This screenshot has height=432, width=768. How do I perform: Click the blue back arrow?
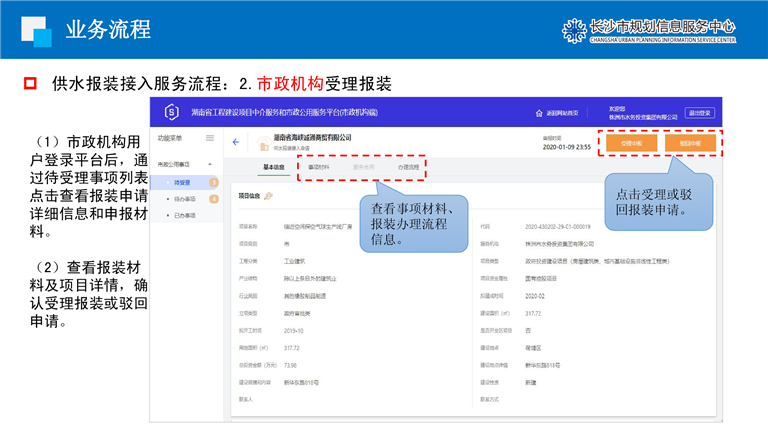click(236, 142)
